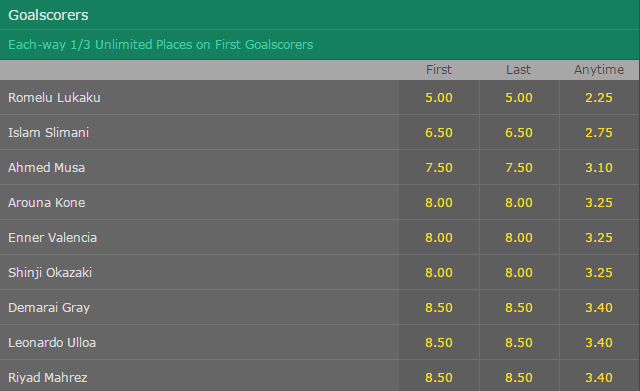Image resolution: width=640 pixels, height=391 pixels.
Task: Select Shinji Okazaki Last goalscorer odds 8.00
Action: coord(519,273)
